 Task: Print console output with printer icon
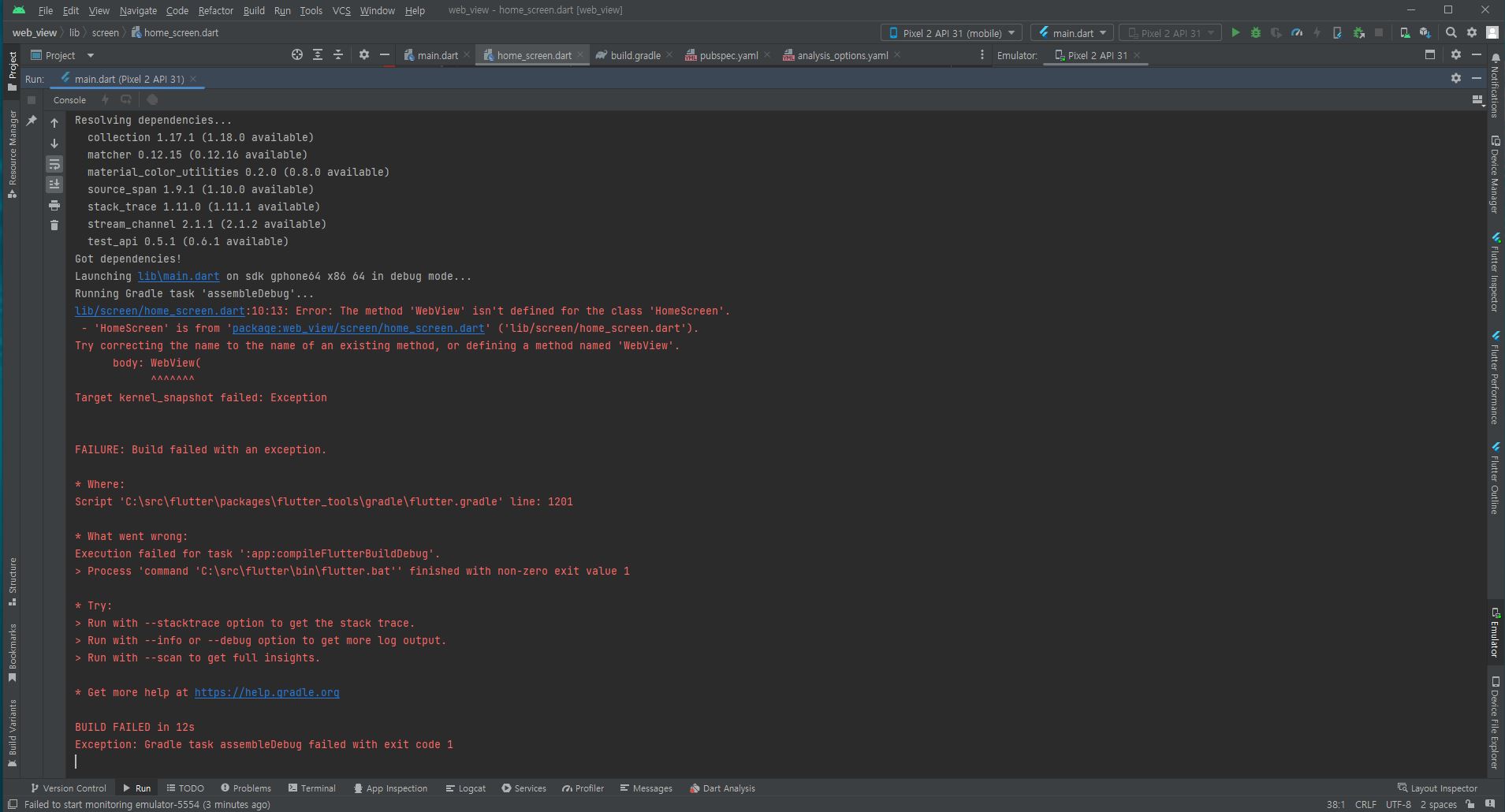[54, 205]
